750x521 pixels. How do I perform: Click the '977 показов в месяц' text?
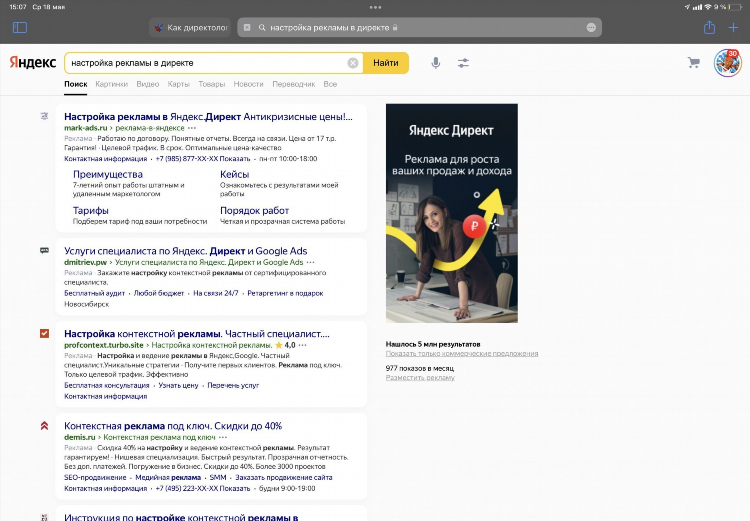419,368
